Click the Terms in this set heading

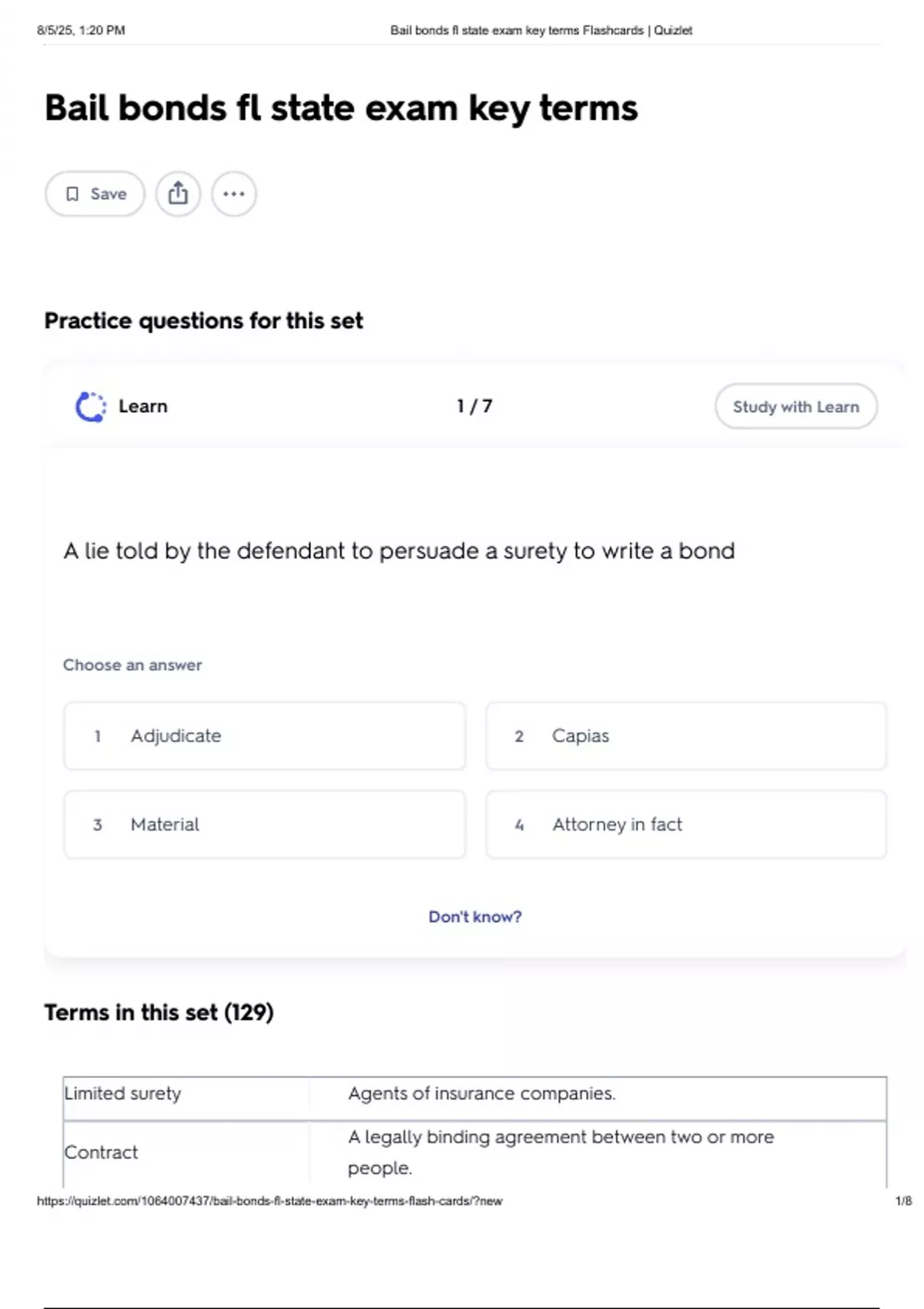point(159,1013)
